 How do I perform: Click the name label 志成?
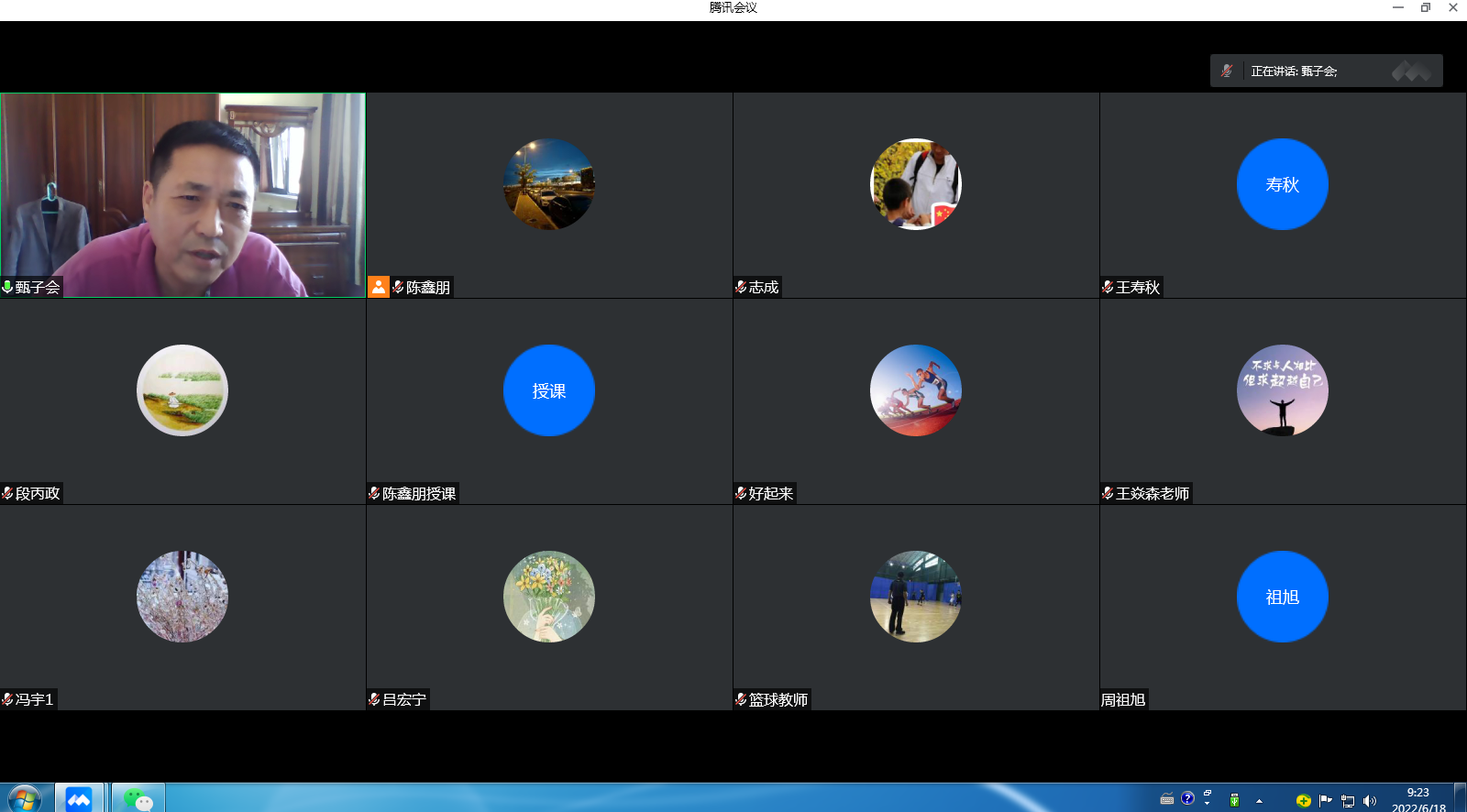tap(764, 287)
